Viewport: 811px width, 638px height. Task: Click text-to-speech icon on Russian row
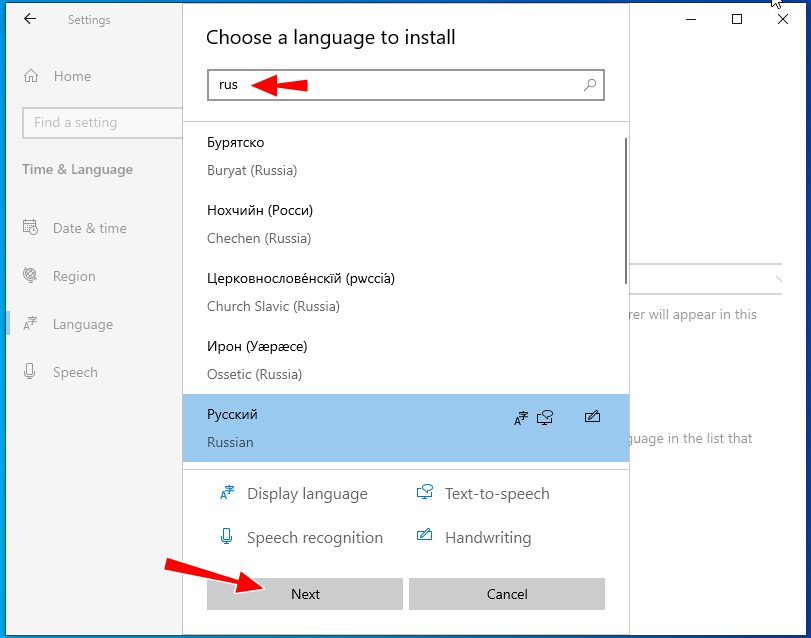545,417
